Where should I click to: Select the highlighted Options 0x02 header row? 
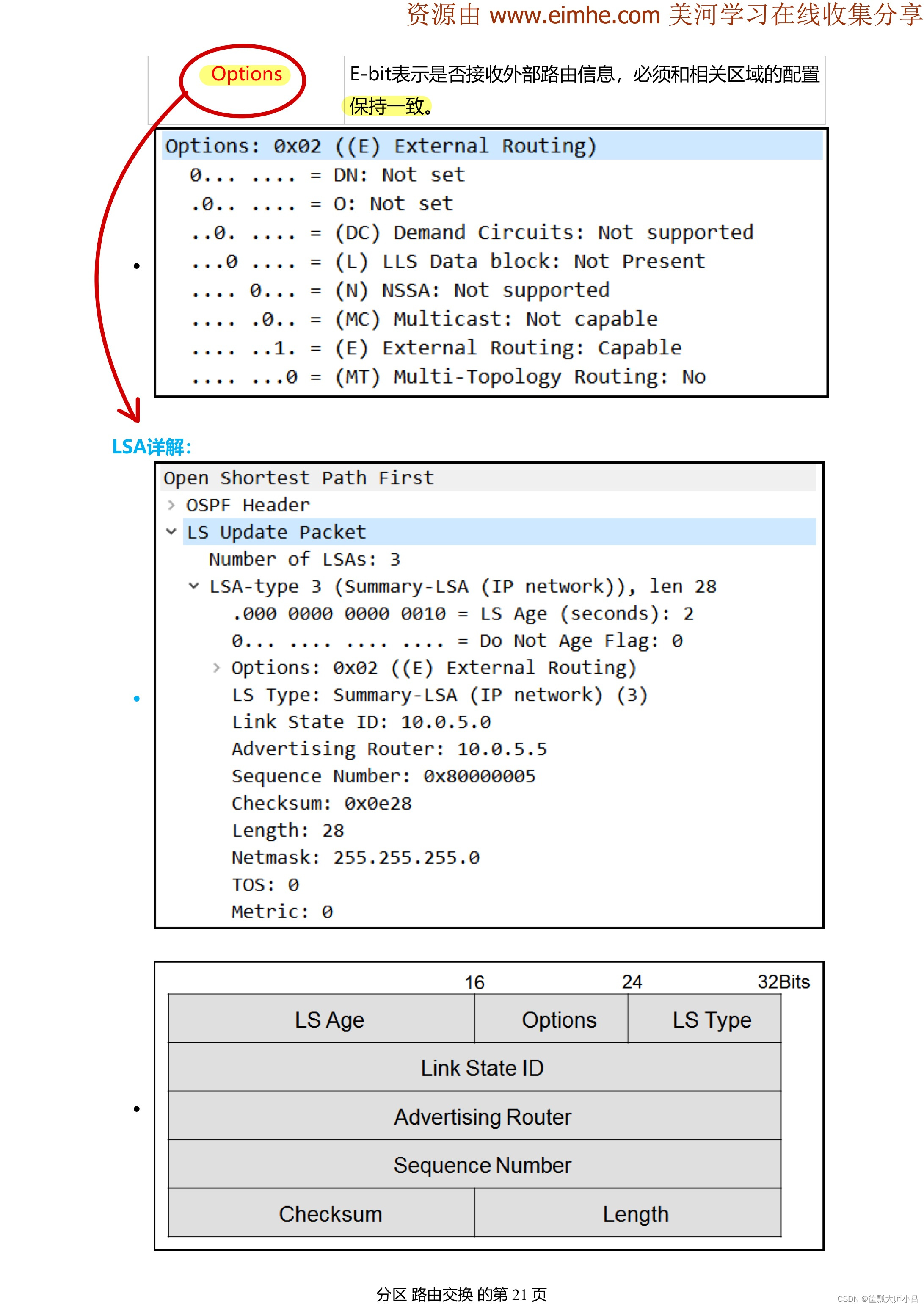point(380,146)
